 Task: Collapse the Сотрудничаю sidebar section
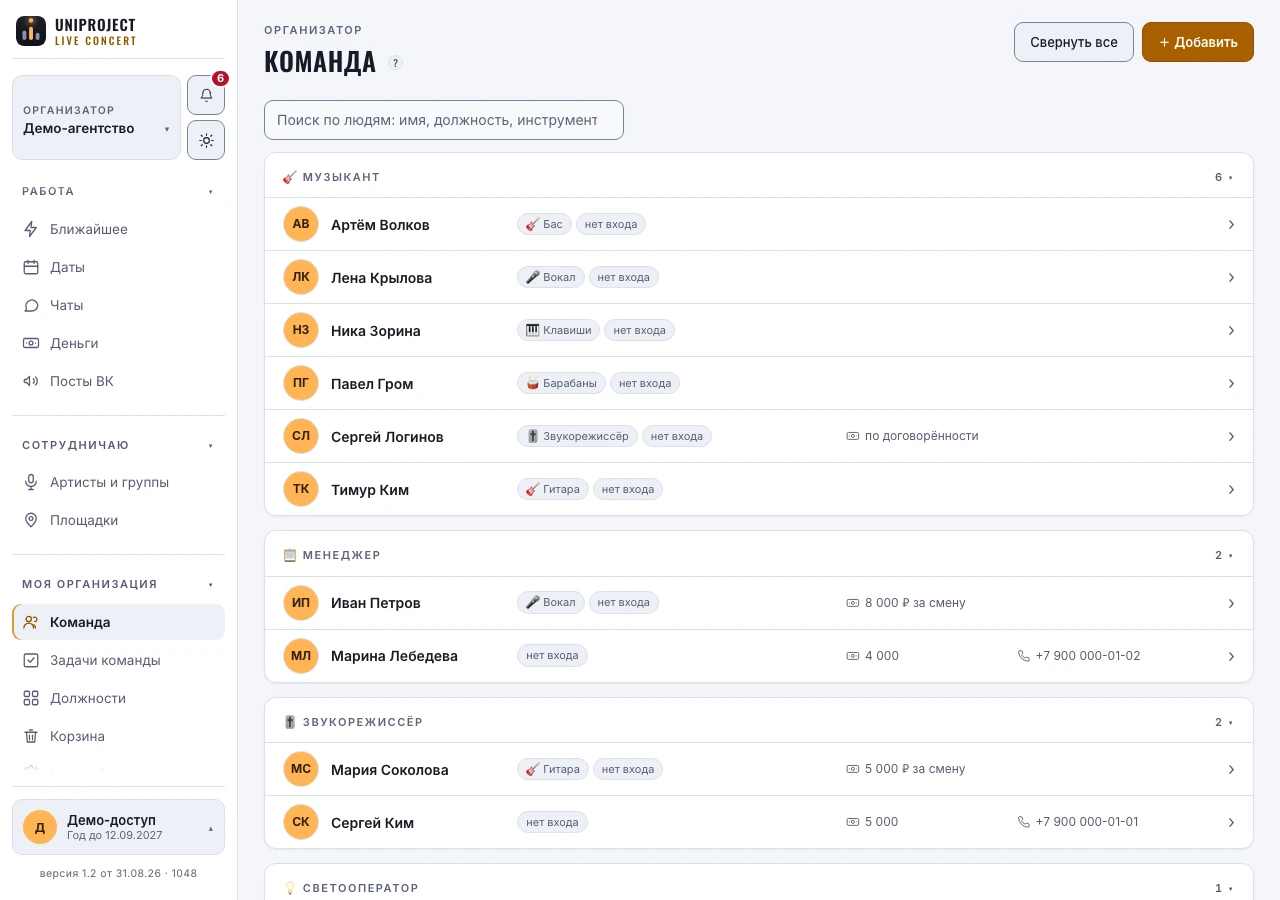(x=118, y=445)
